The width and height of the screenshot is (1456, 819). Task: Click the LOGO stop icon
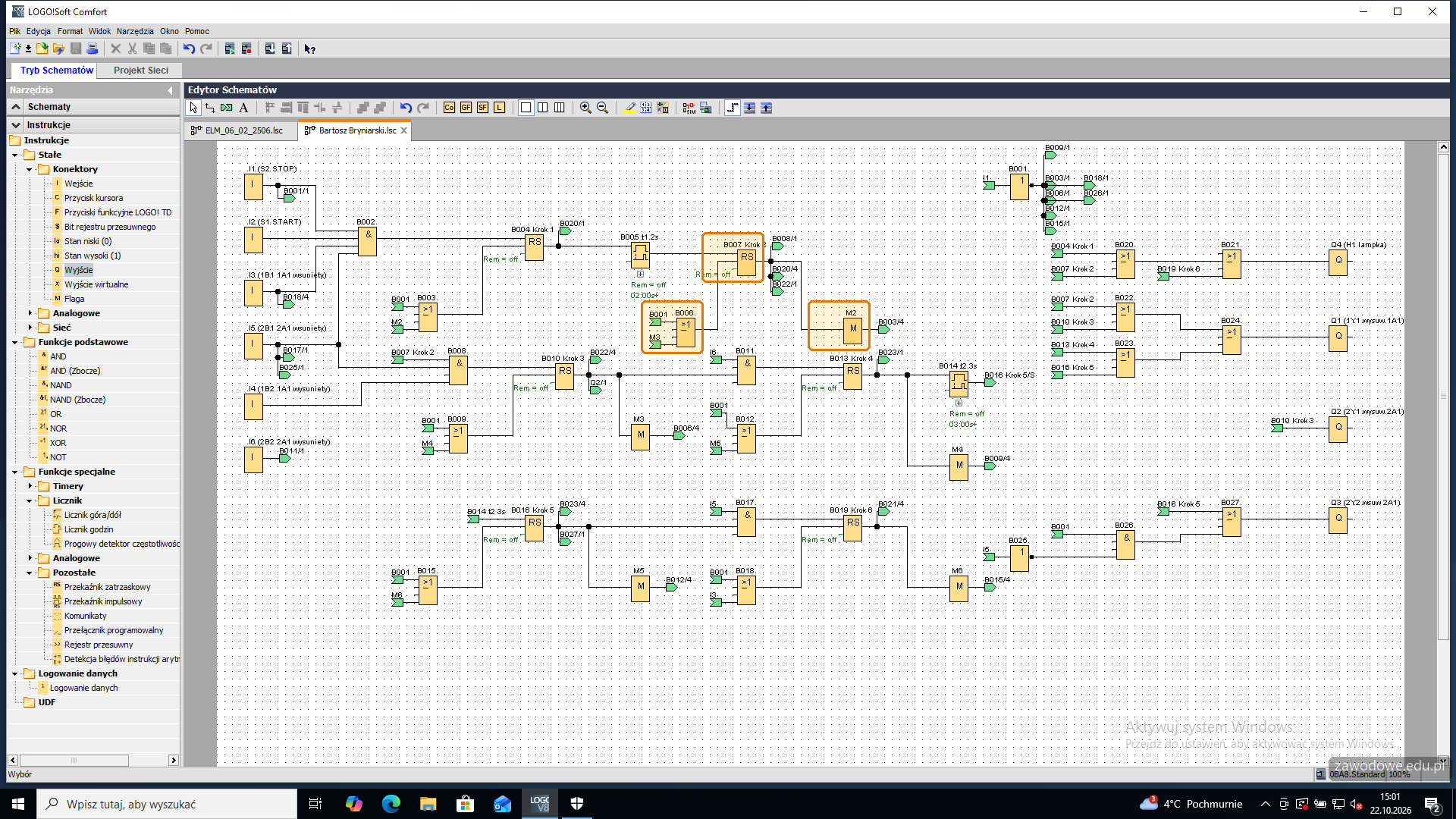tap(246, 49)
